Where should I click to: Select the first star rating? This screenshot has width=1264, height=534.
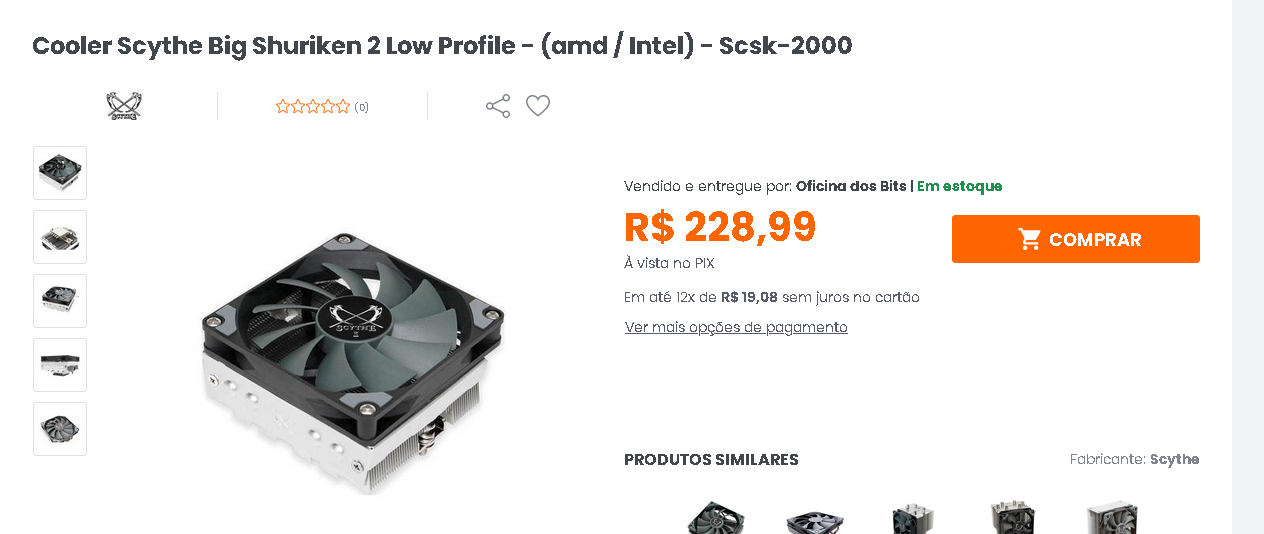[283, 107]
